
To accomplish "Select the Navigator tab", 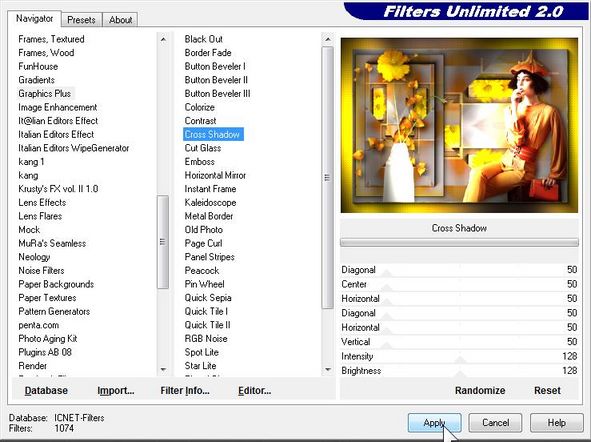I will coord(34,18).
